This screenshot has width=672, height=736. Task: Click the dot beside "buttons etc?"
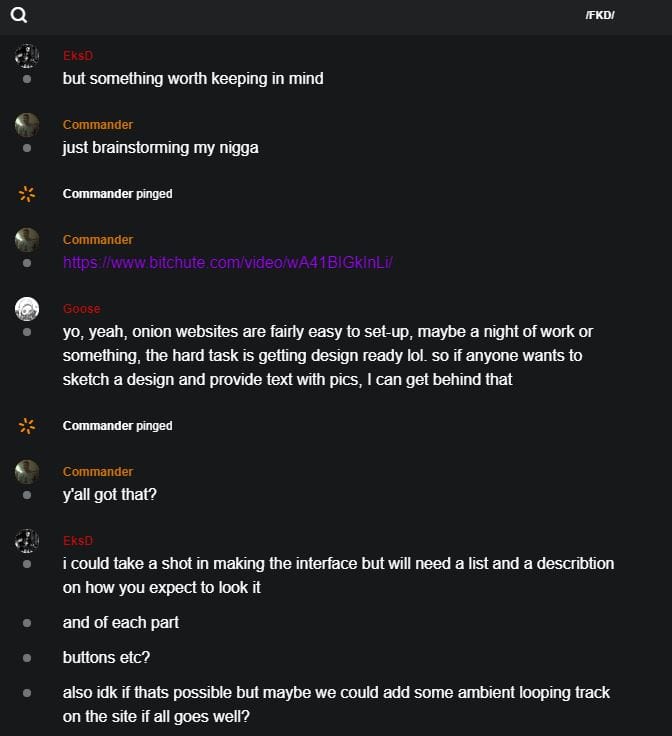pyautogui.click(x=27, y=658)
